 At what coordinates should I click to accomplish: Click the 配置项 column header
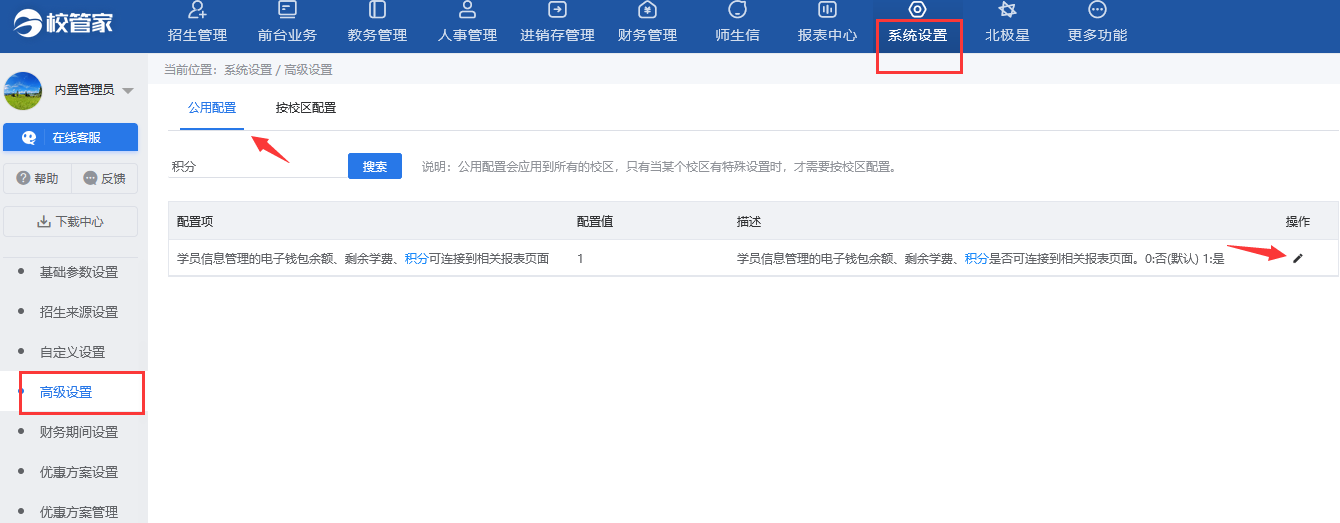(x=195, y=221)
